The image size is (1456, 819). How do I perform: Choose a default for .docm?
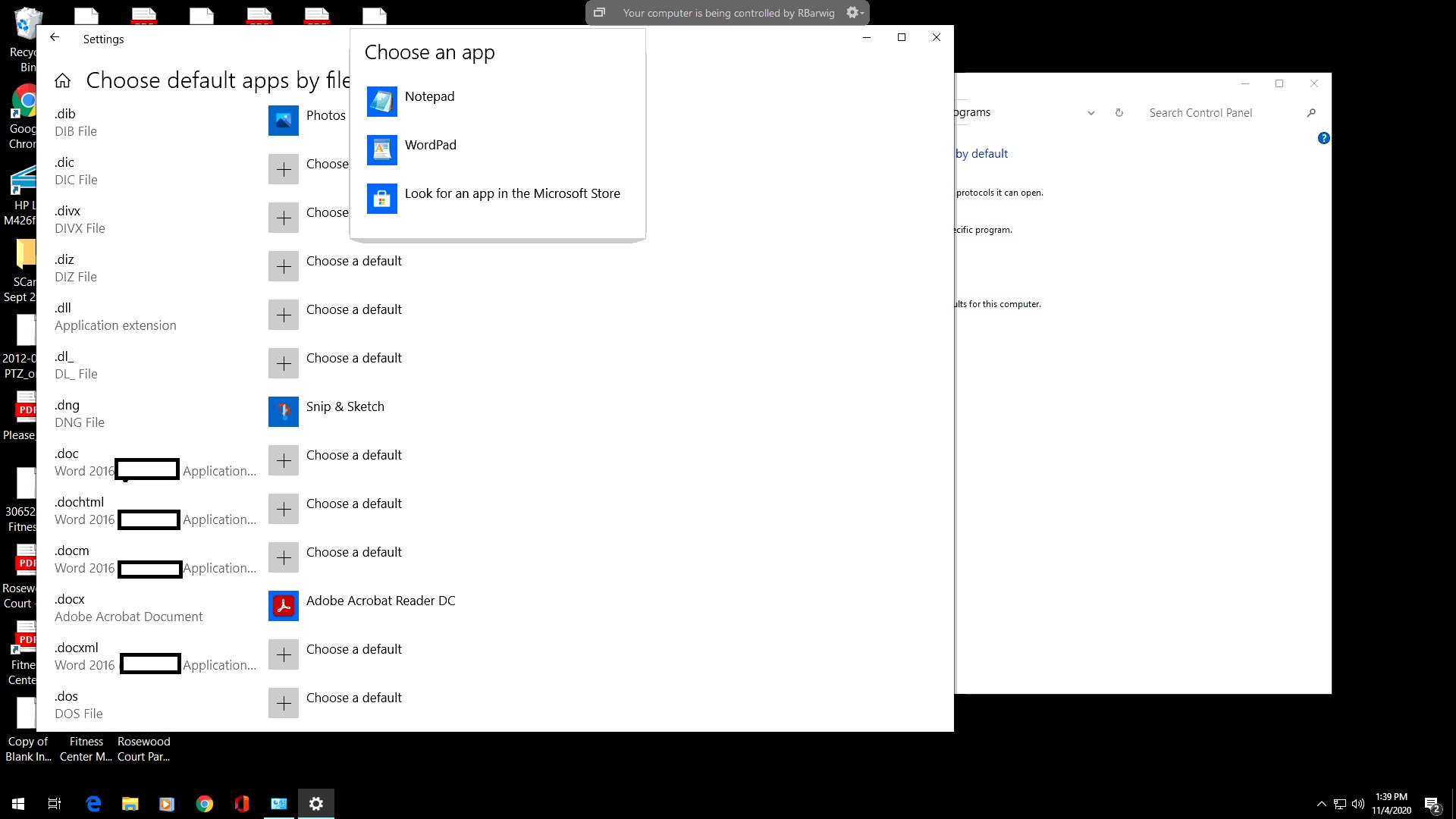pos(353,552)
